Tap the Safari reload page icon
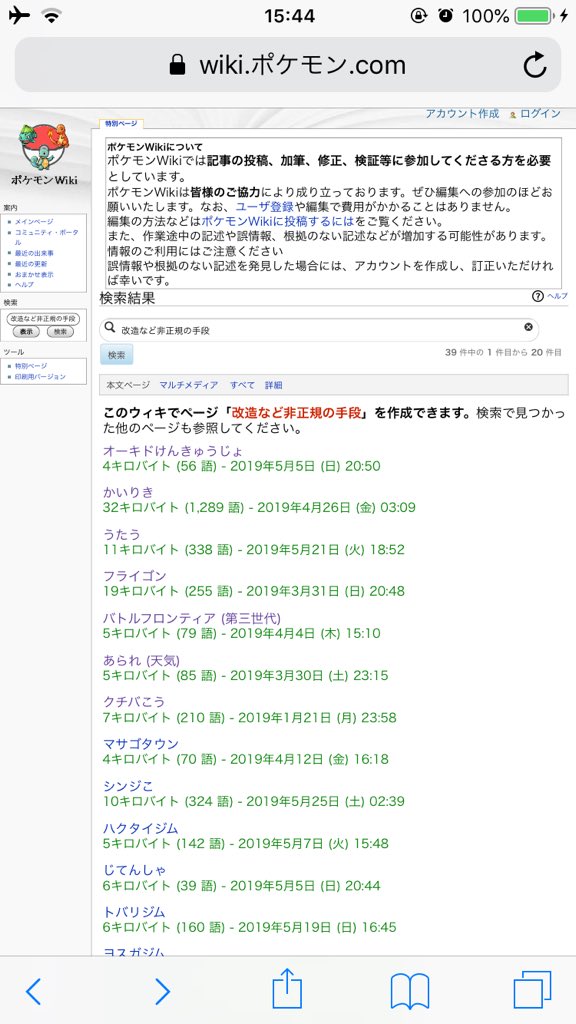This screenshot has height=1024, width=576. click(x=535, y=65)
